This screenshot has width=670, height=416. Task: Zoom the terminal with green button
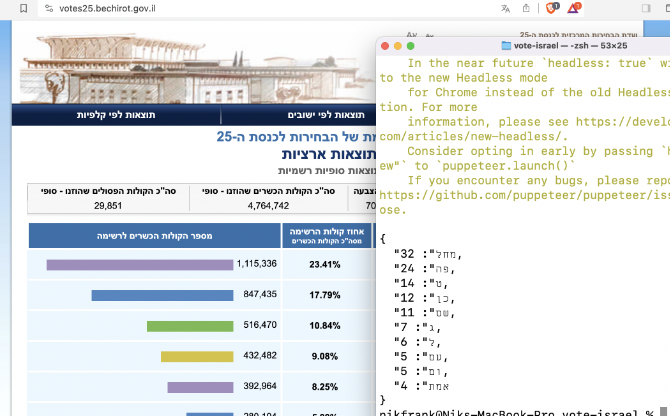click(x=411, y=46)
